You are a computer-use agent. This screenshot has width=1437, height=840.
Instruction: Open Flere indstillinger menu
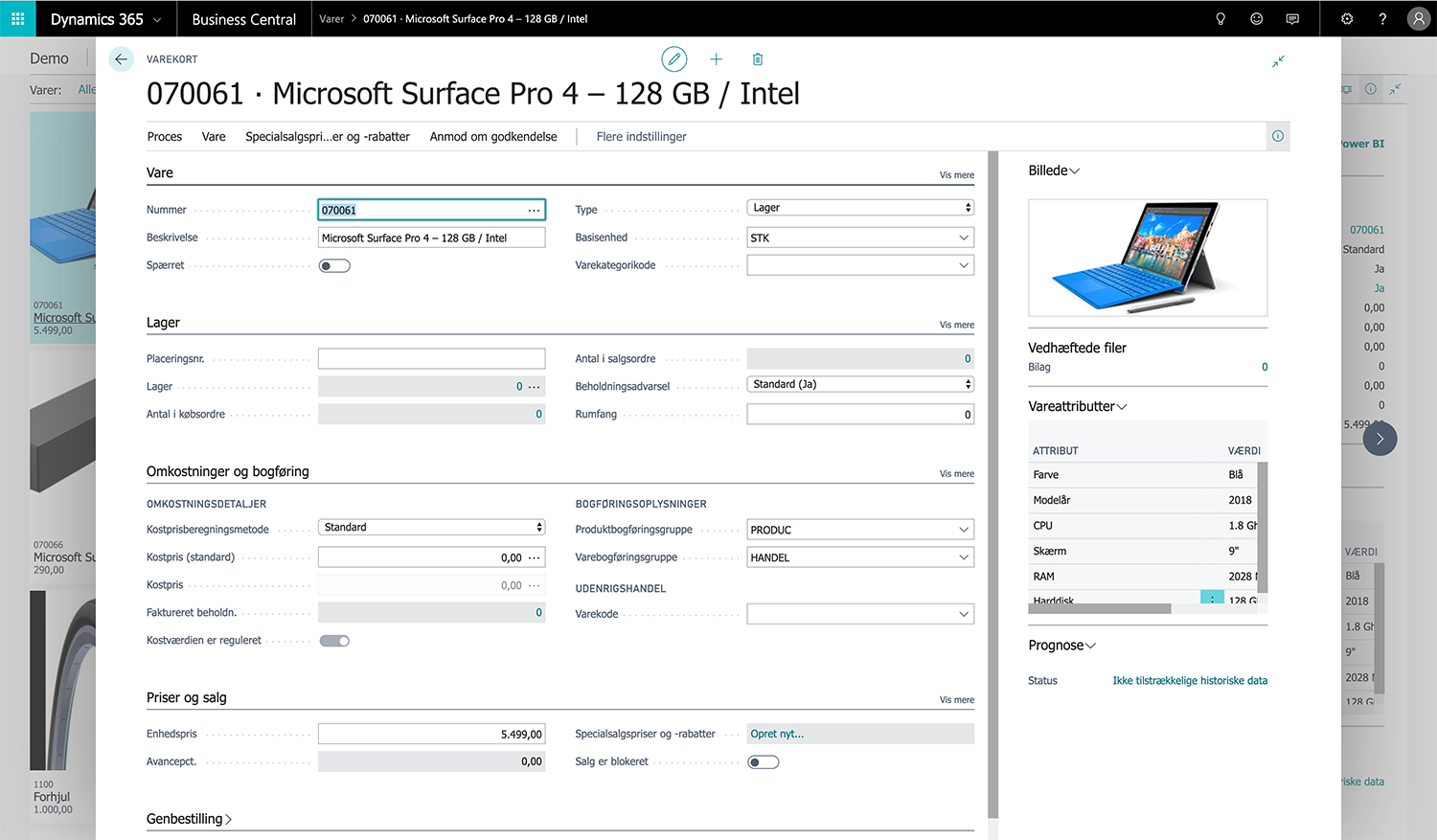[x=642, y=137]
